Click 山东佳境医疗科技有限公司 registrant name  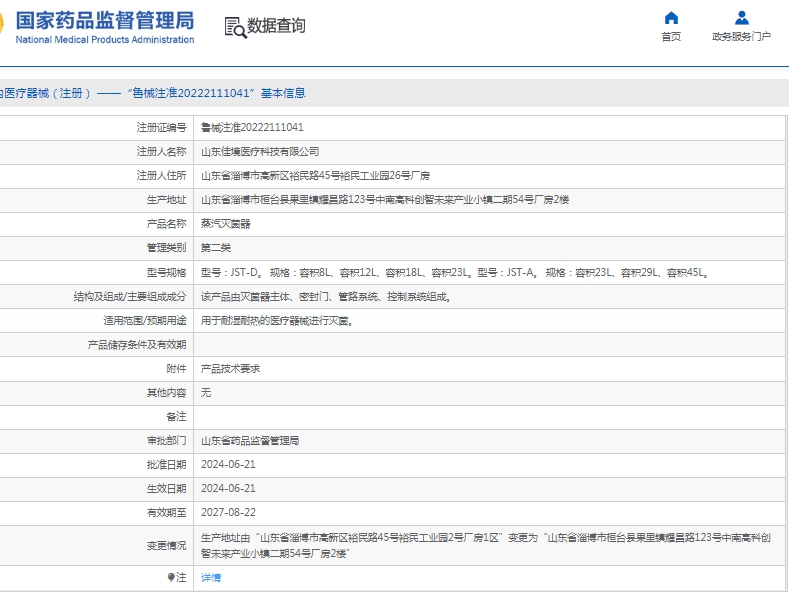[x=260, y=152]
